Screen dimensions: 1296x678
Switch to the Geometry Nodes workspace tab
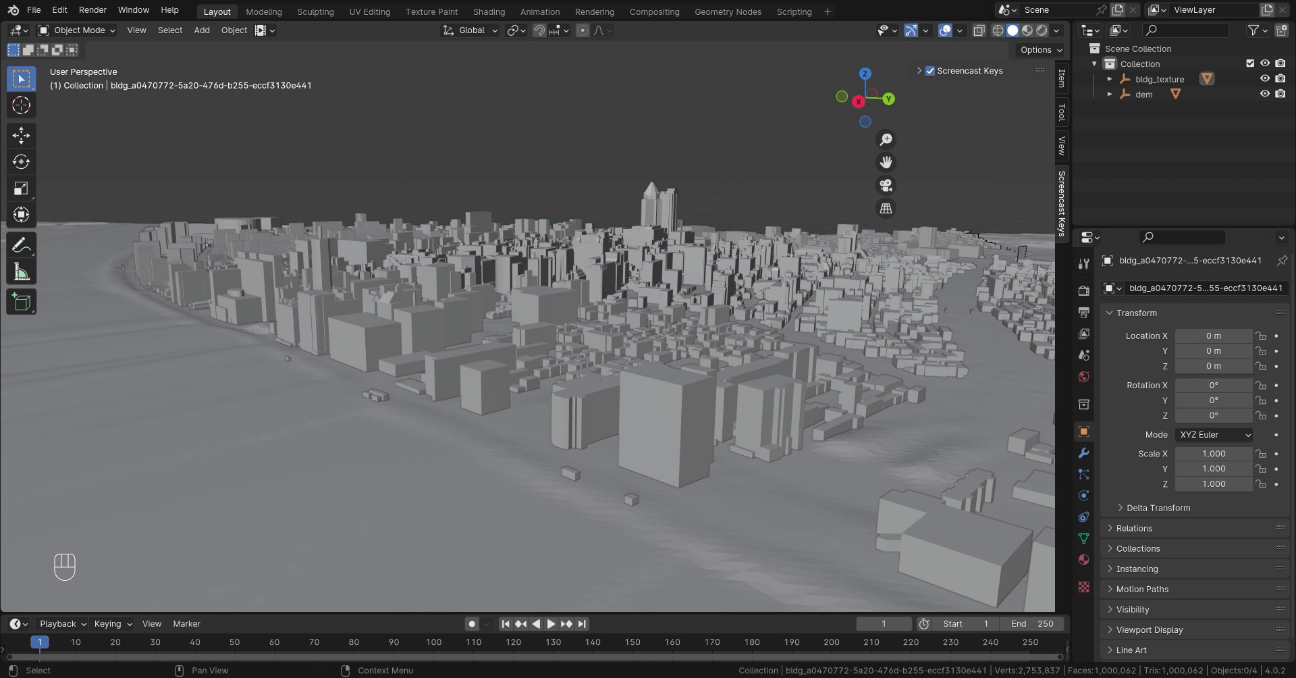[728, 12]
